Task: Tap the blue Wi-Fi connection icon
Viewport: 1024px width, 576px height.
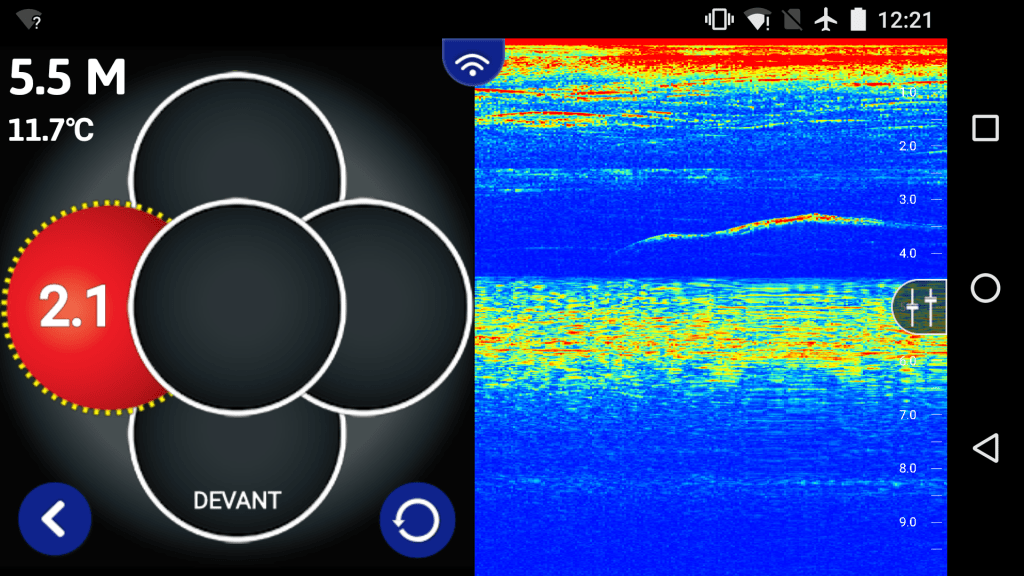Action: point(473,64)
